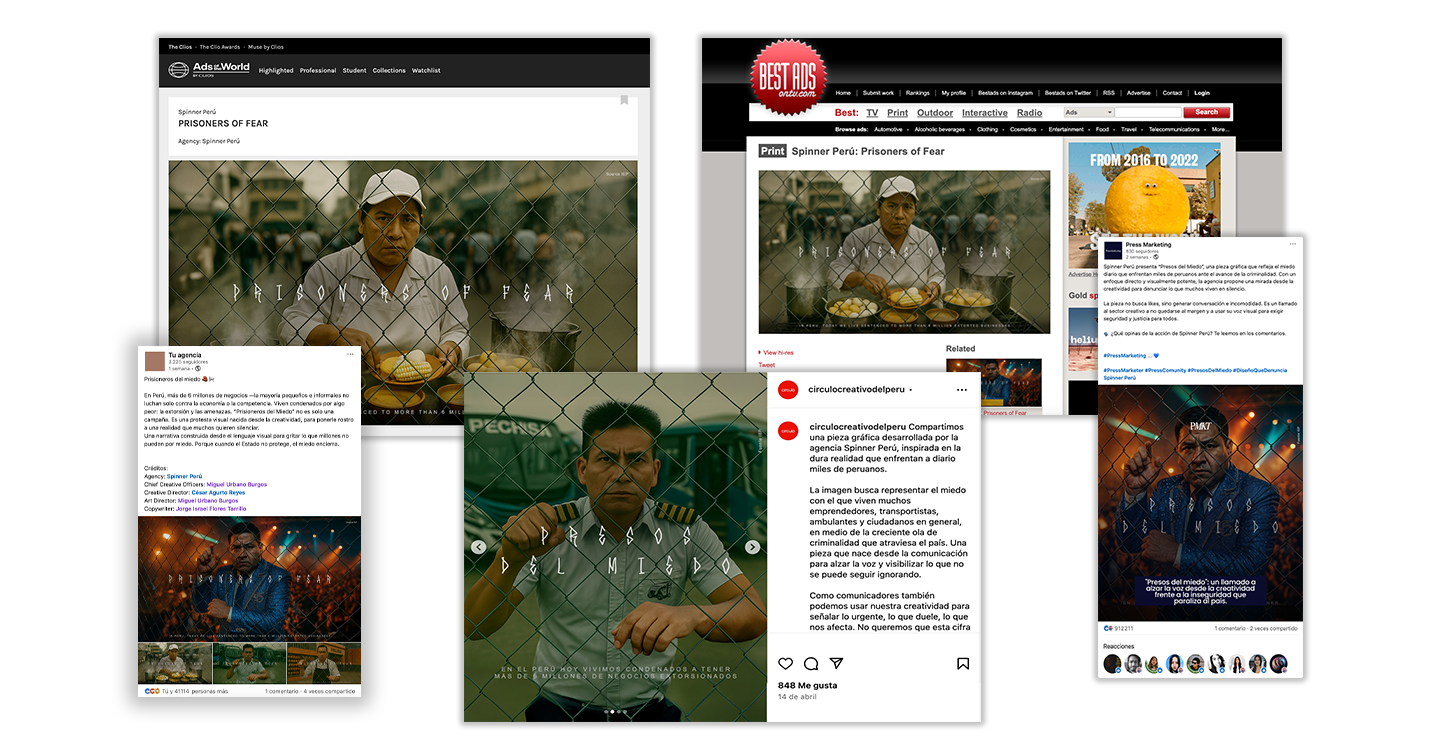Image resolution: width=1440 pixels, height=756 pixels.
Task: Click the orange mascot banner ad
Action: (x=1143, y=204)
